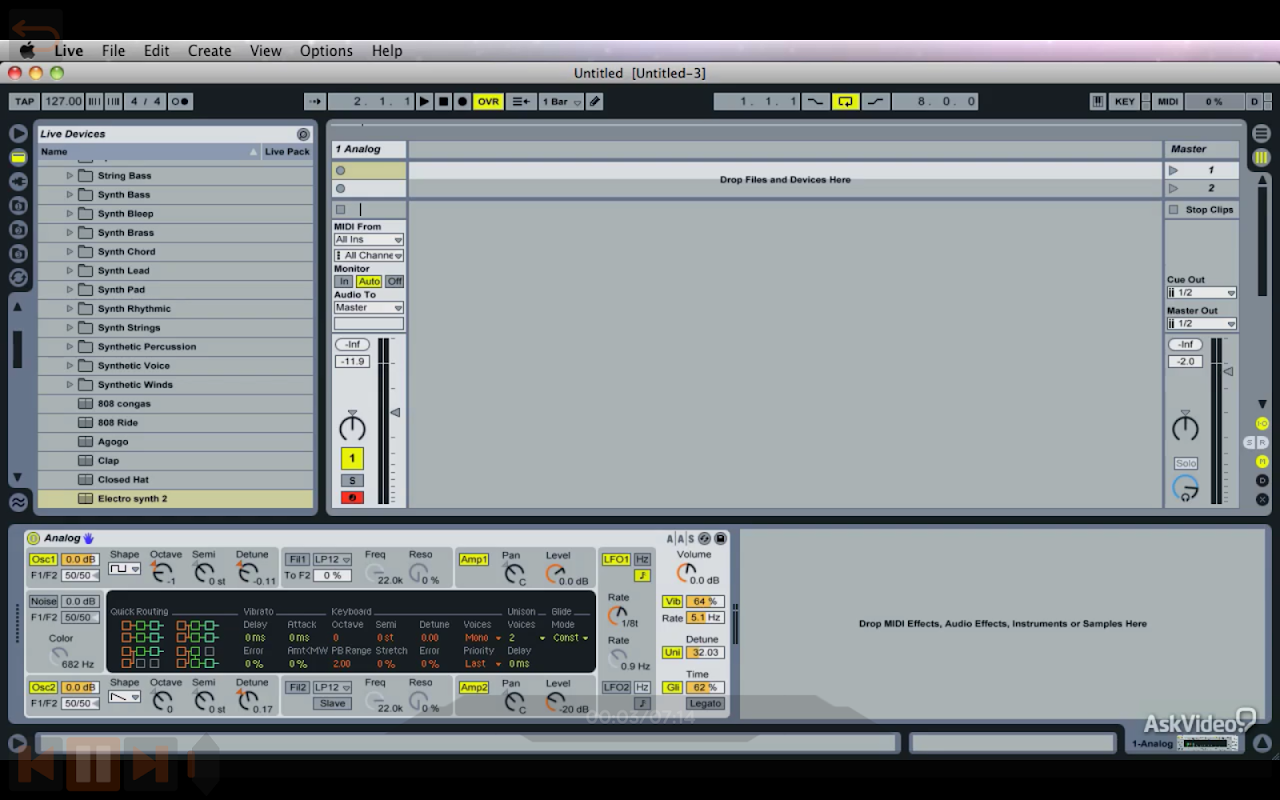Click the blue preview volume knob
Viewport: 1280px width, 800px height.
[1185, 489]
